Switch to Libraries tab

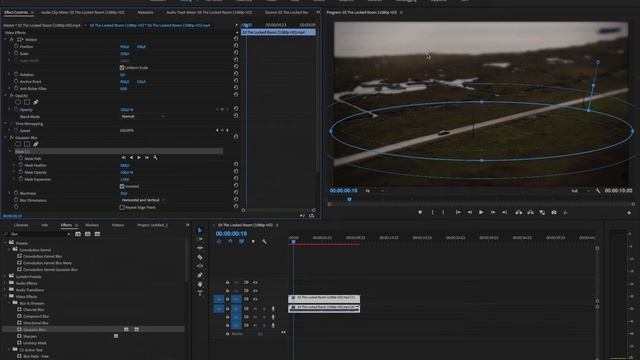[x=21, y=225]
